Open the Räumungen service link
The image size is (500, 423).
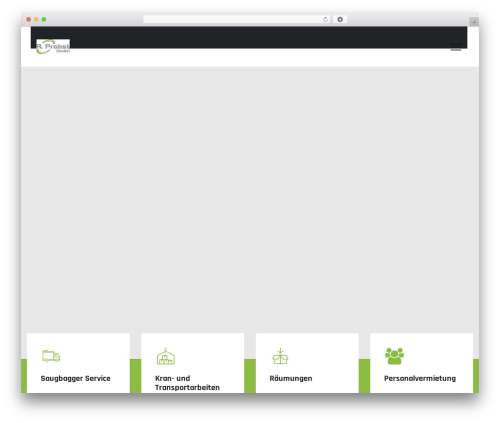click(291, 378)
